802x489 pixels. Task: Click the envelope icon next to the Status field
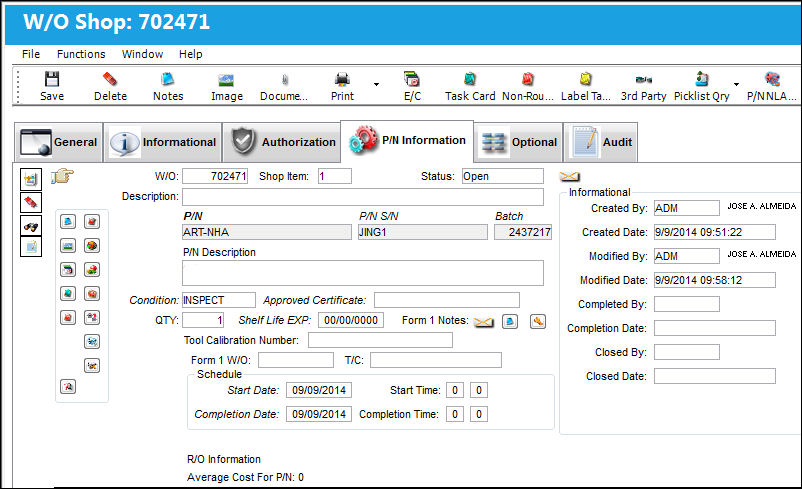pyautogui.click(x=569, y=176)
